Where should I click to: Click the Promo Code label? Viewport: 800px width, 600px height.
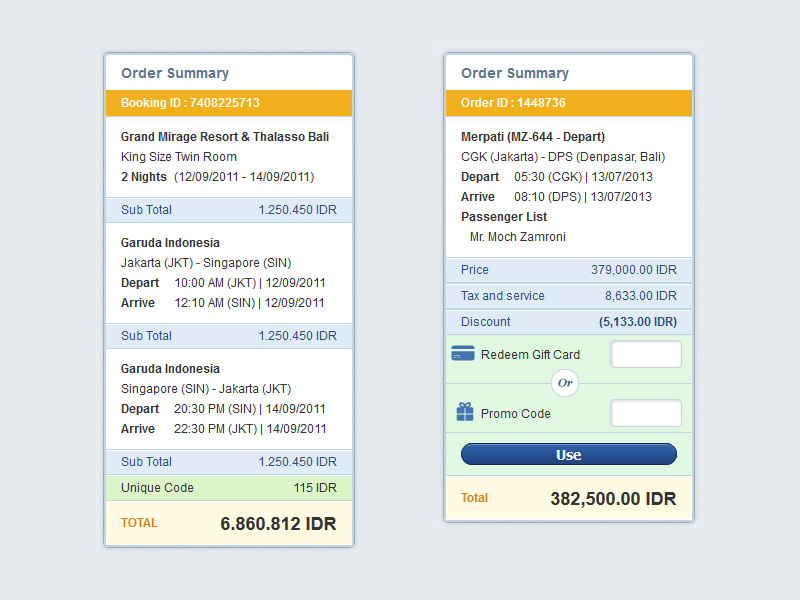click(x=515, y=414)
